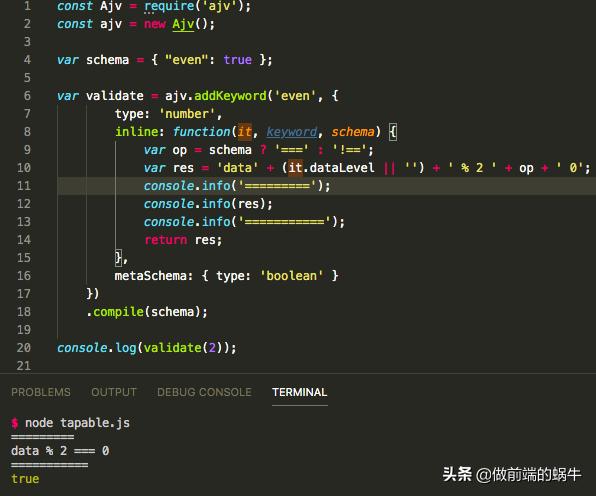
Task: Click 'Ajv' constructor call on line 2
Action: 183,24
